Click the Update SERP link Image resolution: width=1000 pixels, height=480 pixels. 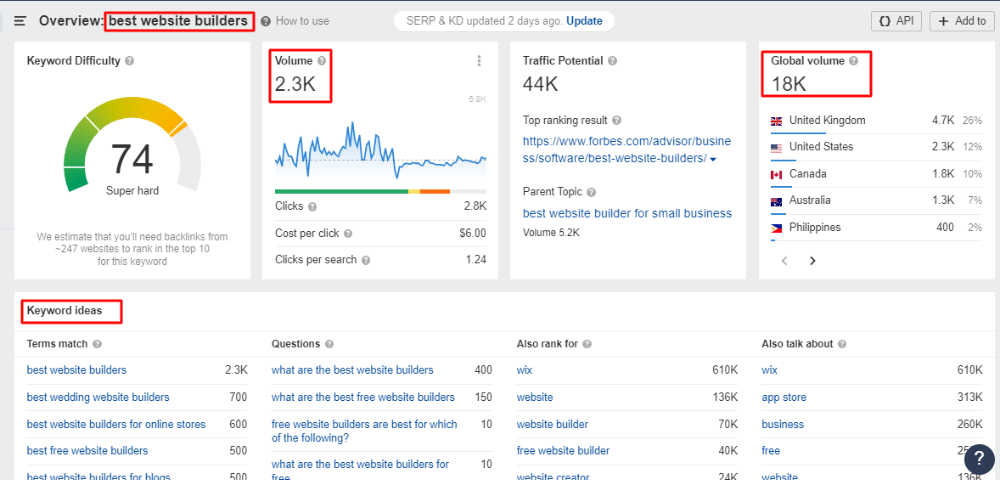(584, 21)
